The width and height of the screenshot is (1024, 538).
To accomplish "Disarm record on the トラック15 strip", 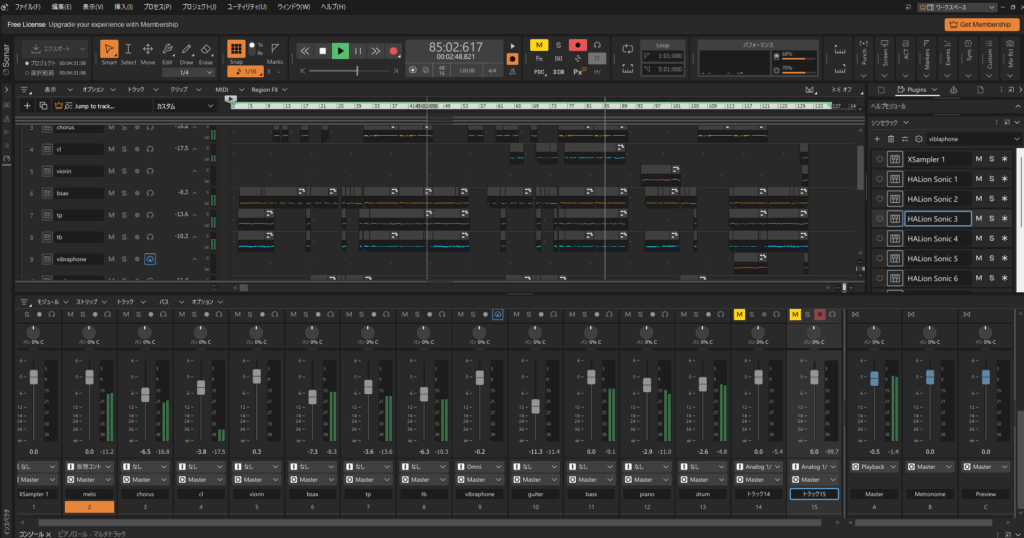I will [820, 315].
